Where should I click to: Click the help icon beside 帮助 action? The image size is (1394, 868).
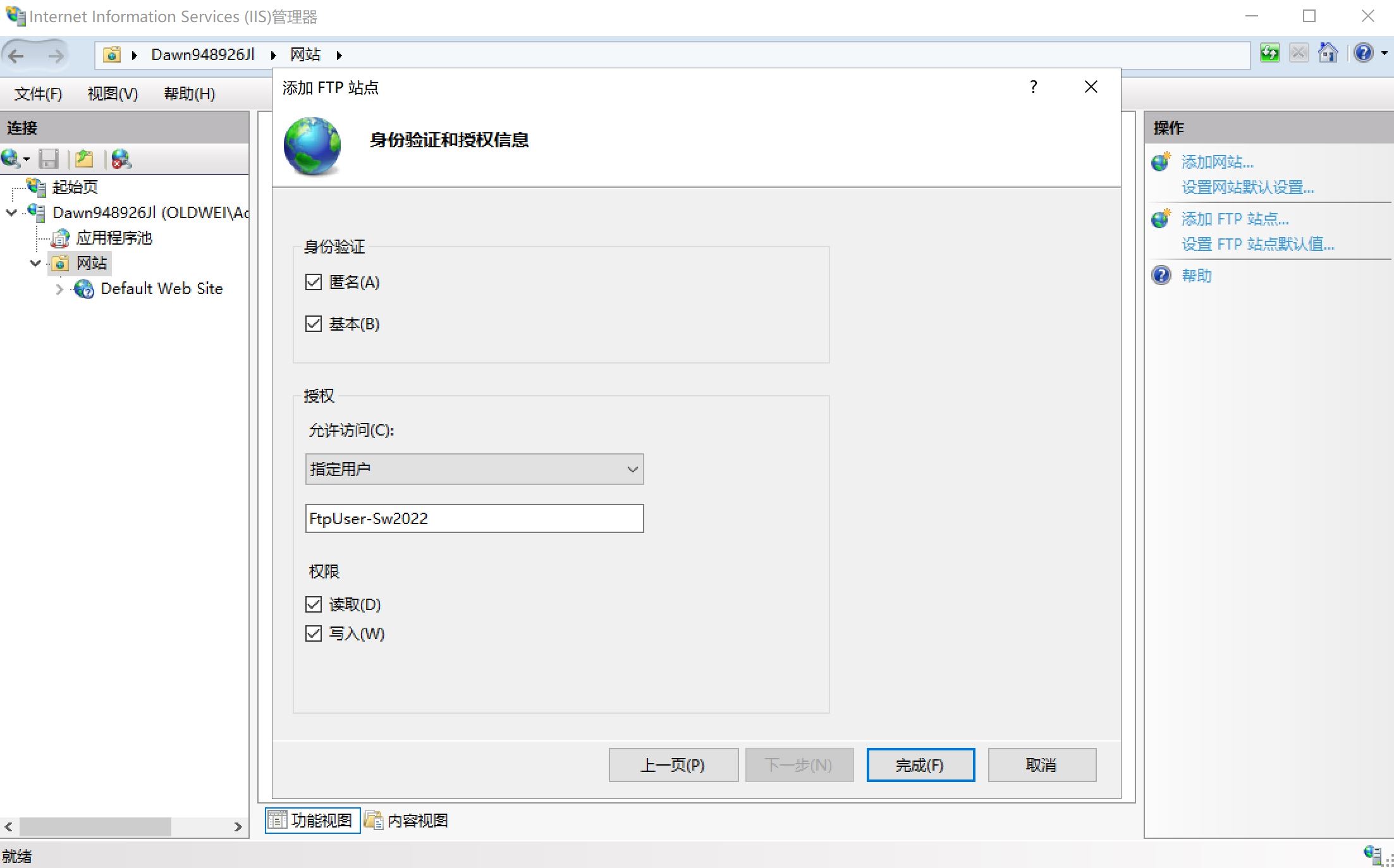point(1161,276)
